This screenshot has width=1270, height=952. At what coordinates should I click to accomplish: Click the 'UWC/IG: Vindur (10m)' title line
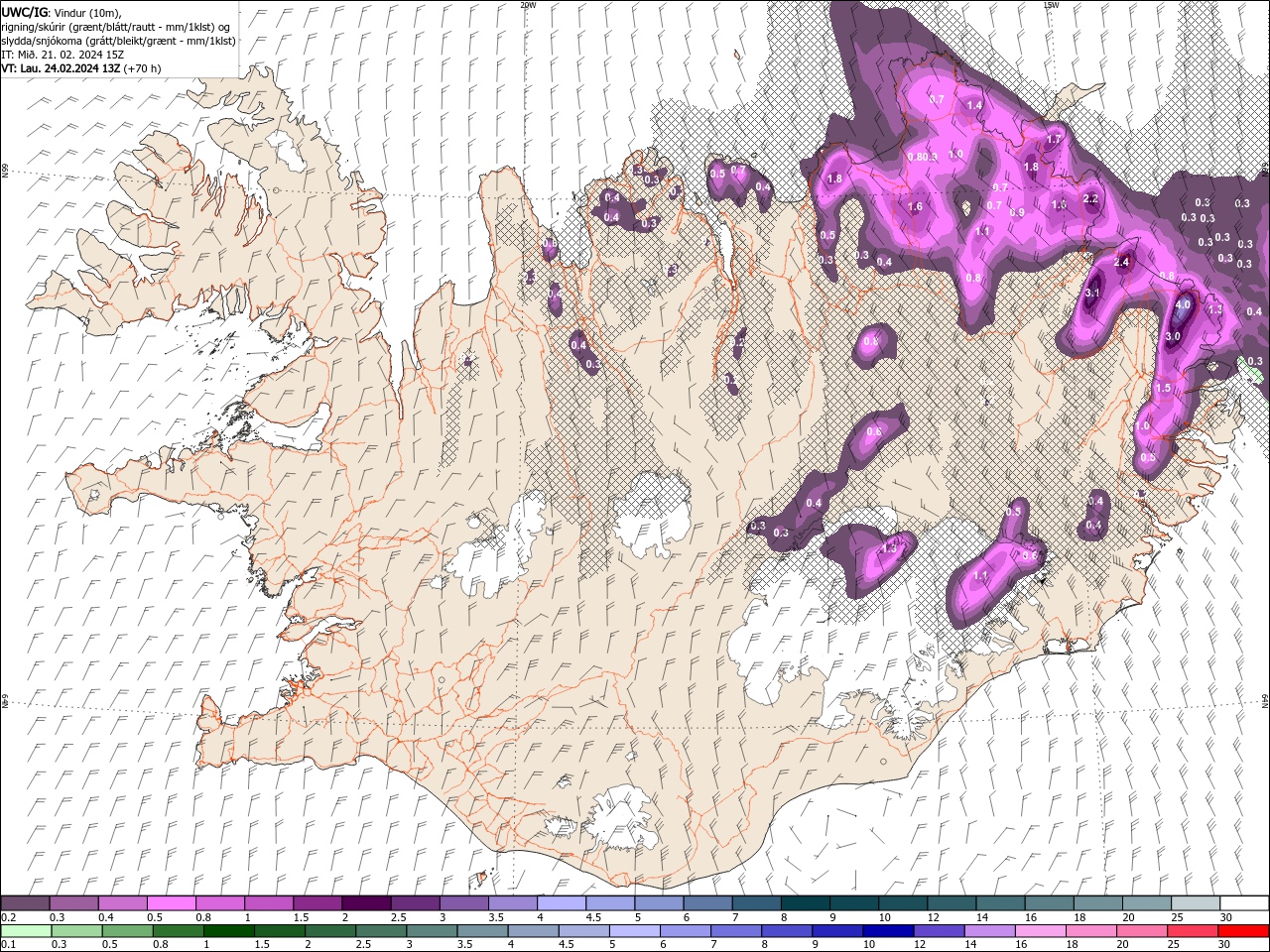63,12
